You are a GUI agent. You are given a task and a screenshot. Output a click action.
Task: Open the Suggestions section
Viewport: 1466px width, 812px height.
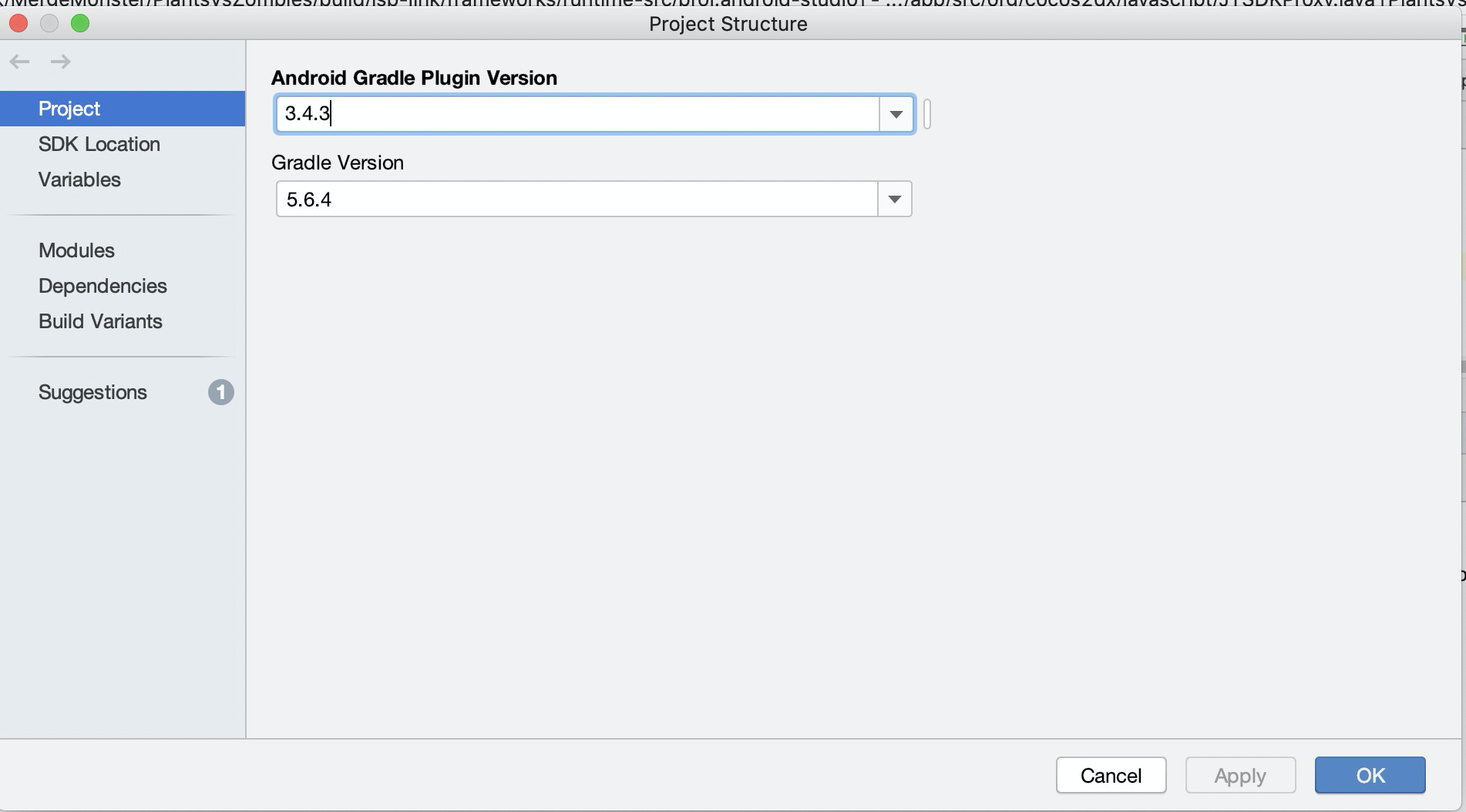point(92,392)
